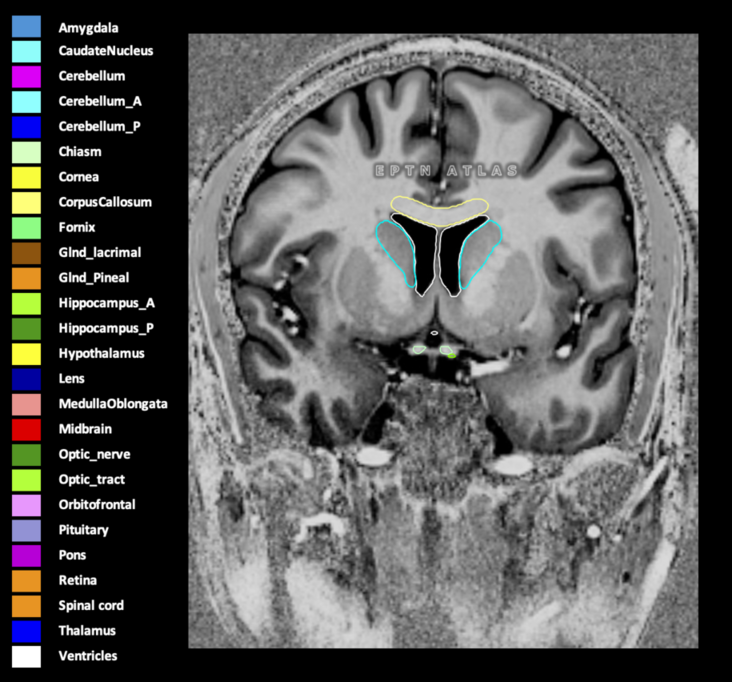732x682 pixels.
Task: Pick the Retina orange swatch
Action: 26,581
